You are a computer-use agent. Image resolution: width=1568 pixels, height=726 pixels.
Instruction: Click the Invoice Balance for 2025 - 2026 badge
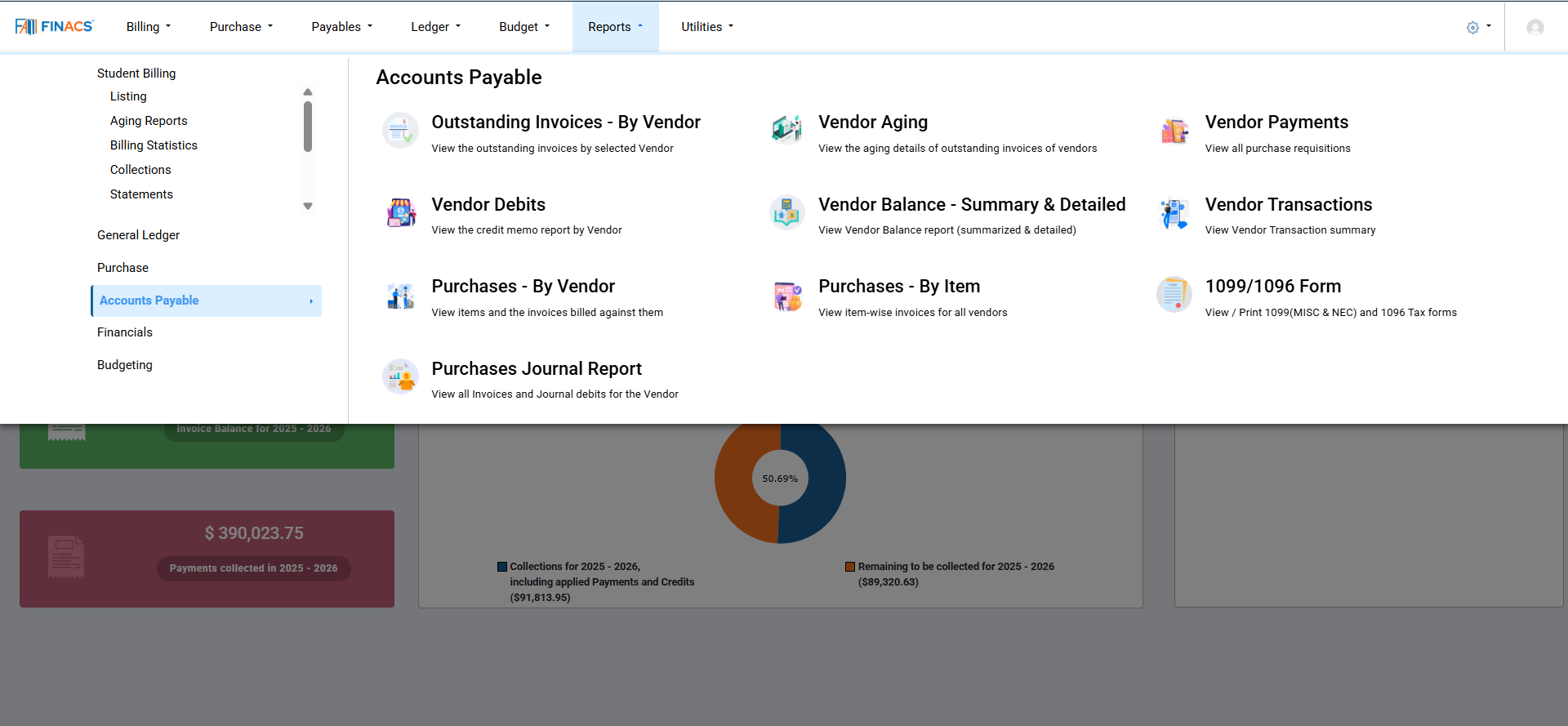click(254, 431)
